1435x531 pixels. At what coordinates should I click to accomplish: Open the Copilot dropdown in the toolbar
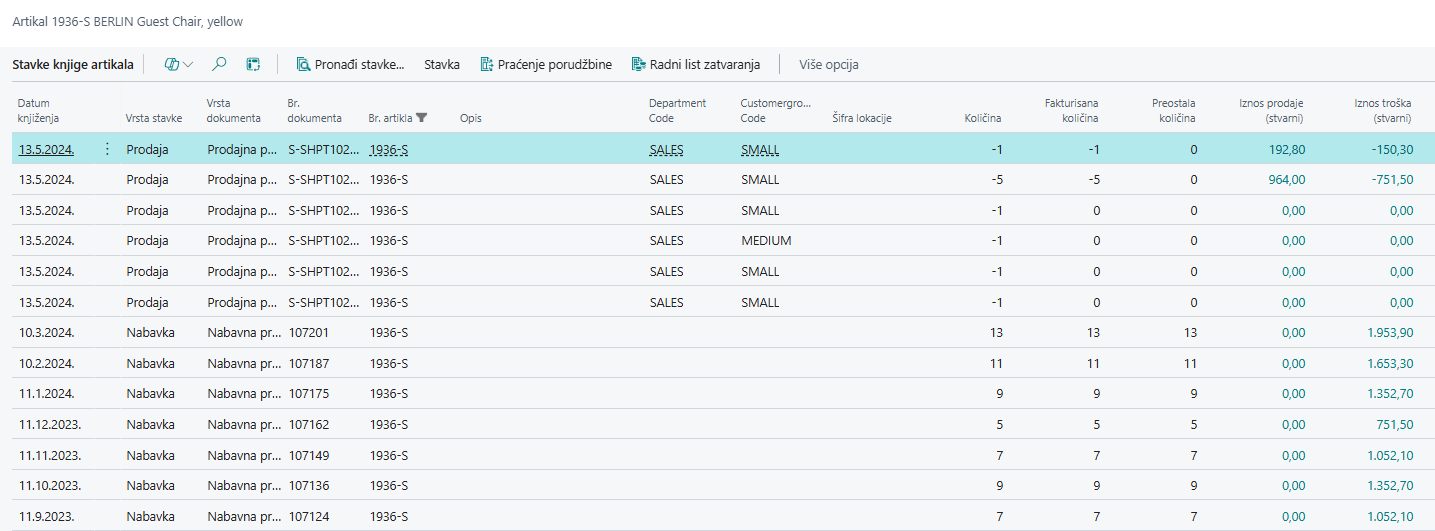(x=178, y=64)
